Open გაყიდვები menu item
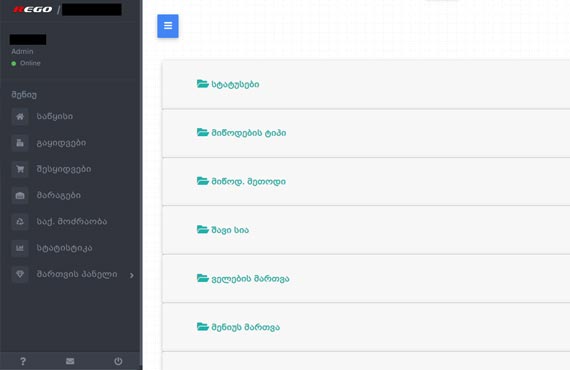Screen dimensions: 570x370 pos(61,143)
